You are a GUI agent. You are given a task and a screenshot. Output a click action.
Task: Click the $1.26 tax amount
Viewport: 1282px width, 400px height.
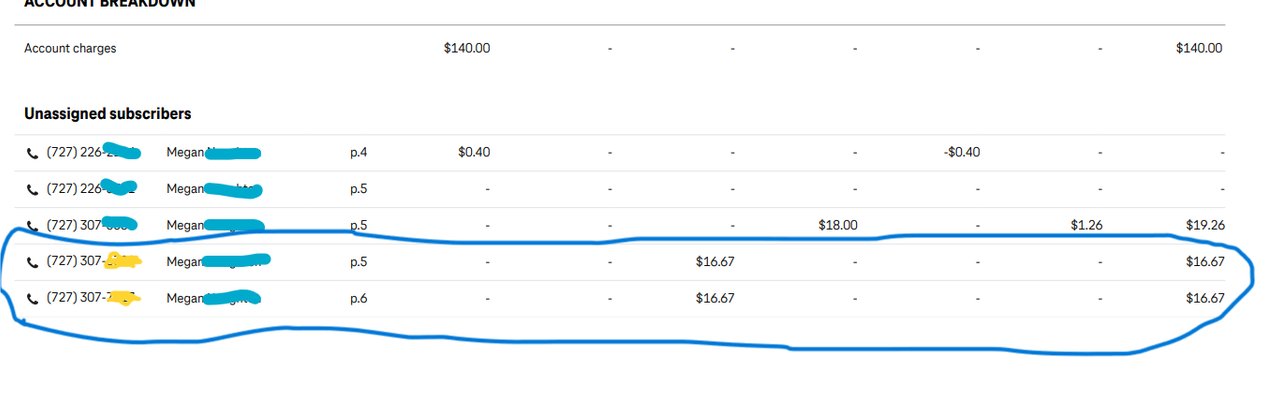tap(1086, 225)
